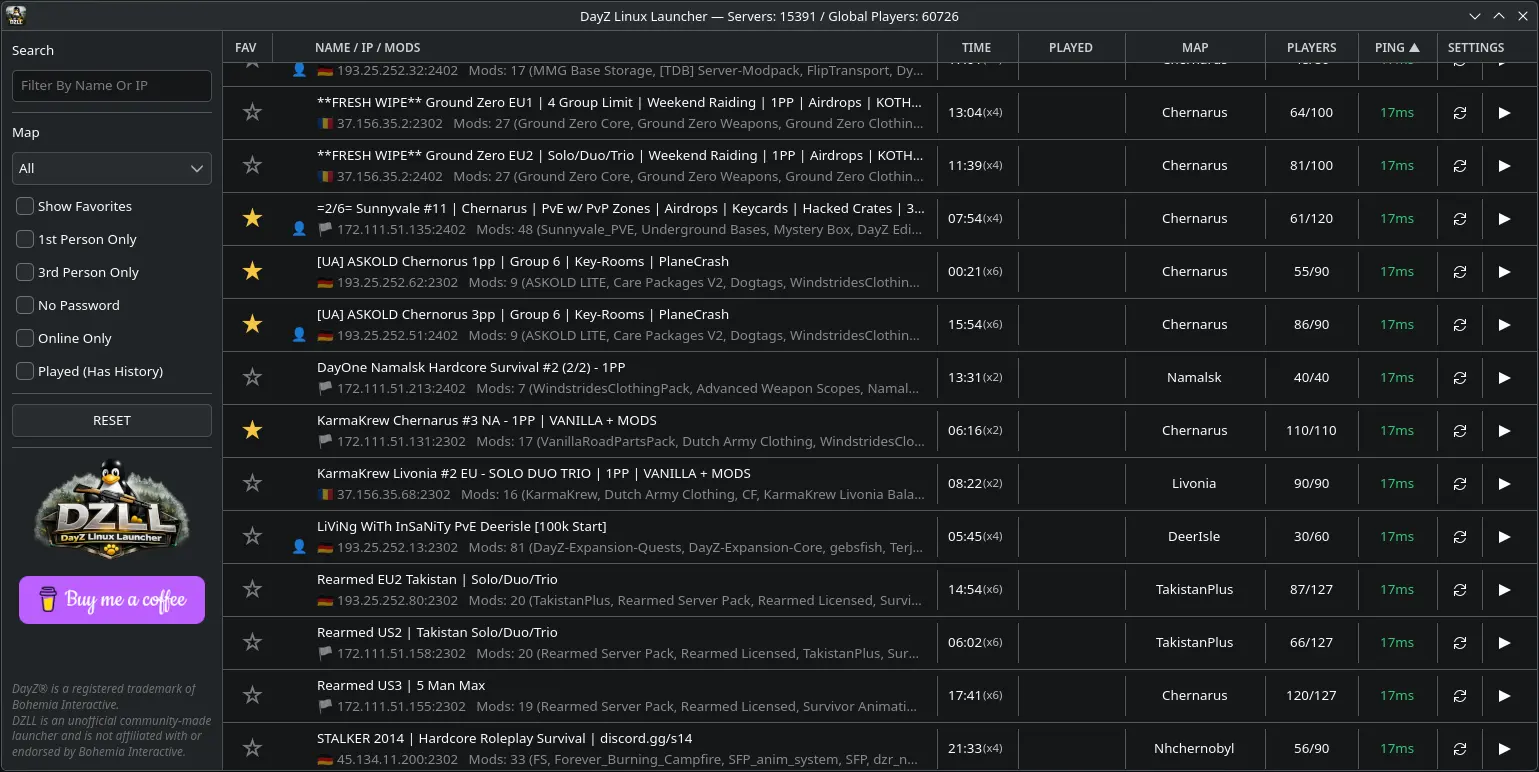Unfavorite the KarmaKrew Chernarus #3 NA server
This screenshot has width=1539, height=772.
point(252,430)
